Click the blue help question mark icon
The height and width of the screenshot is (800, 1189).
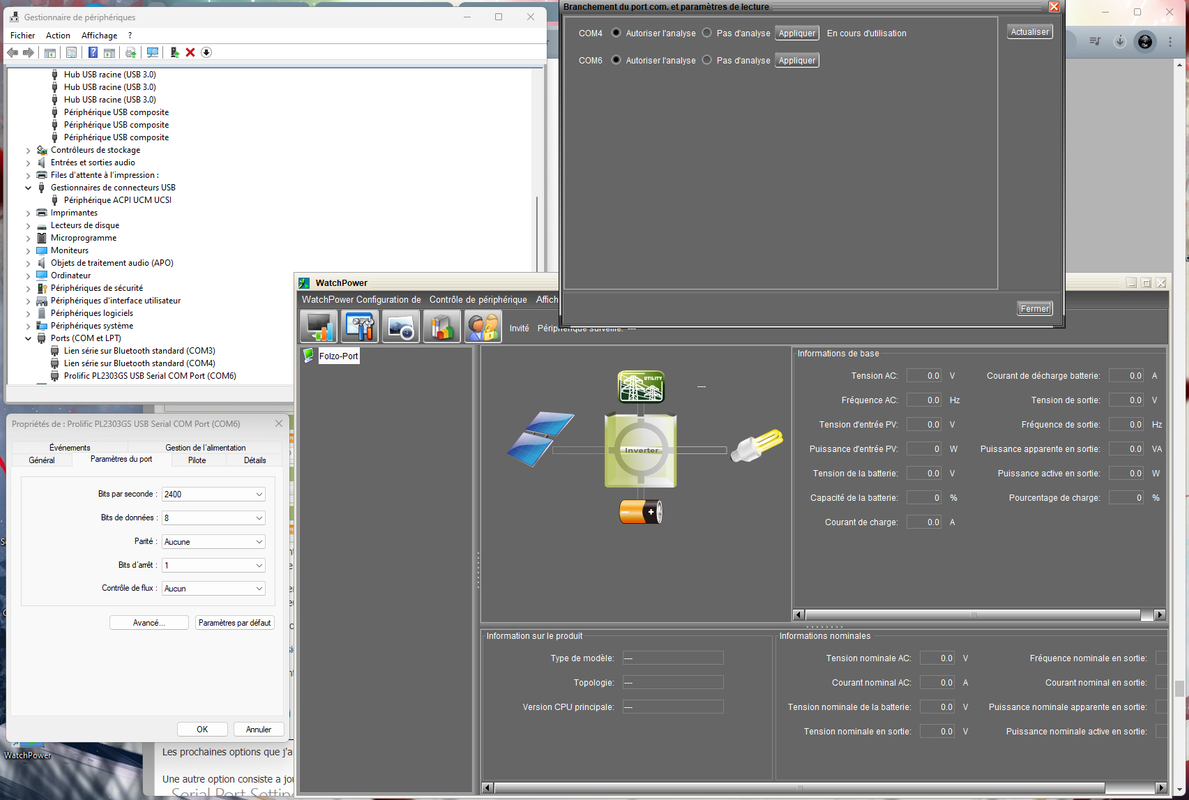pos(93,52)
